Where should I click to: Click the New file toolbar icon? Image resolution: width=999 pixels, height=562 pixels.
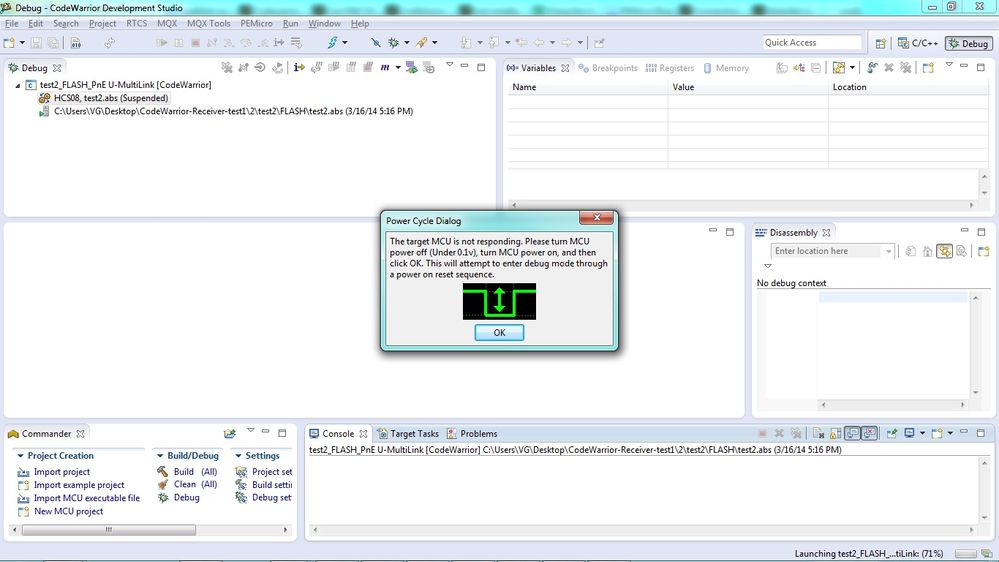9,43
